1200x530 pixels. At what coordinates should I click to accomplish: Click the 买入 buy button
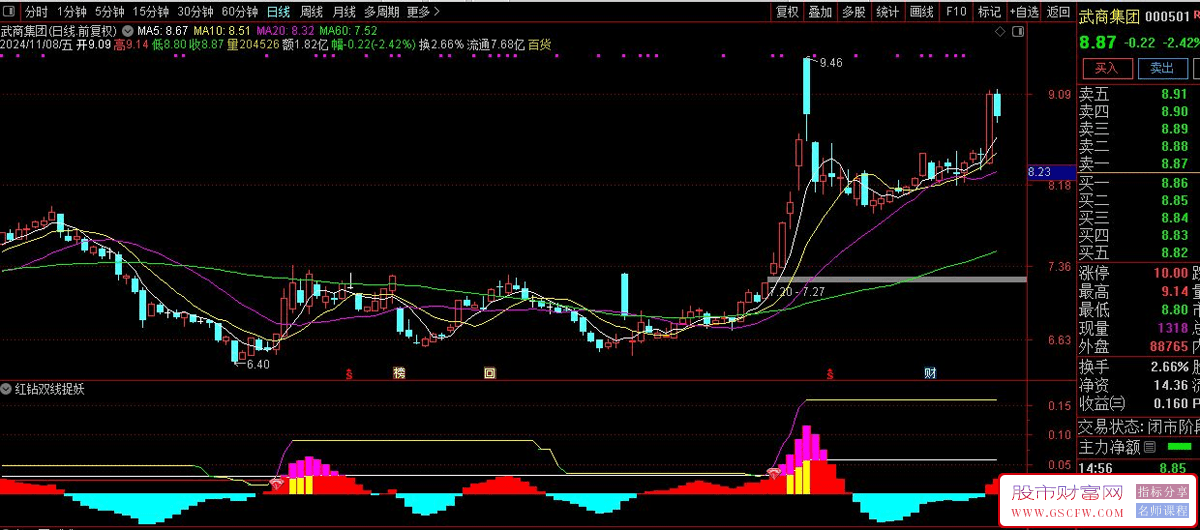pos(1106,68)
